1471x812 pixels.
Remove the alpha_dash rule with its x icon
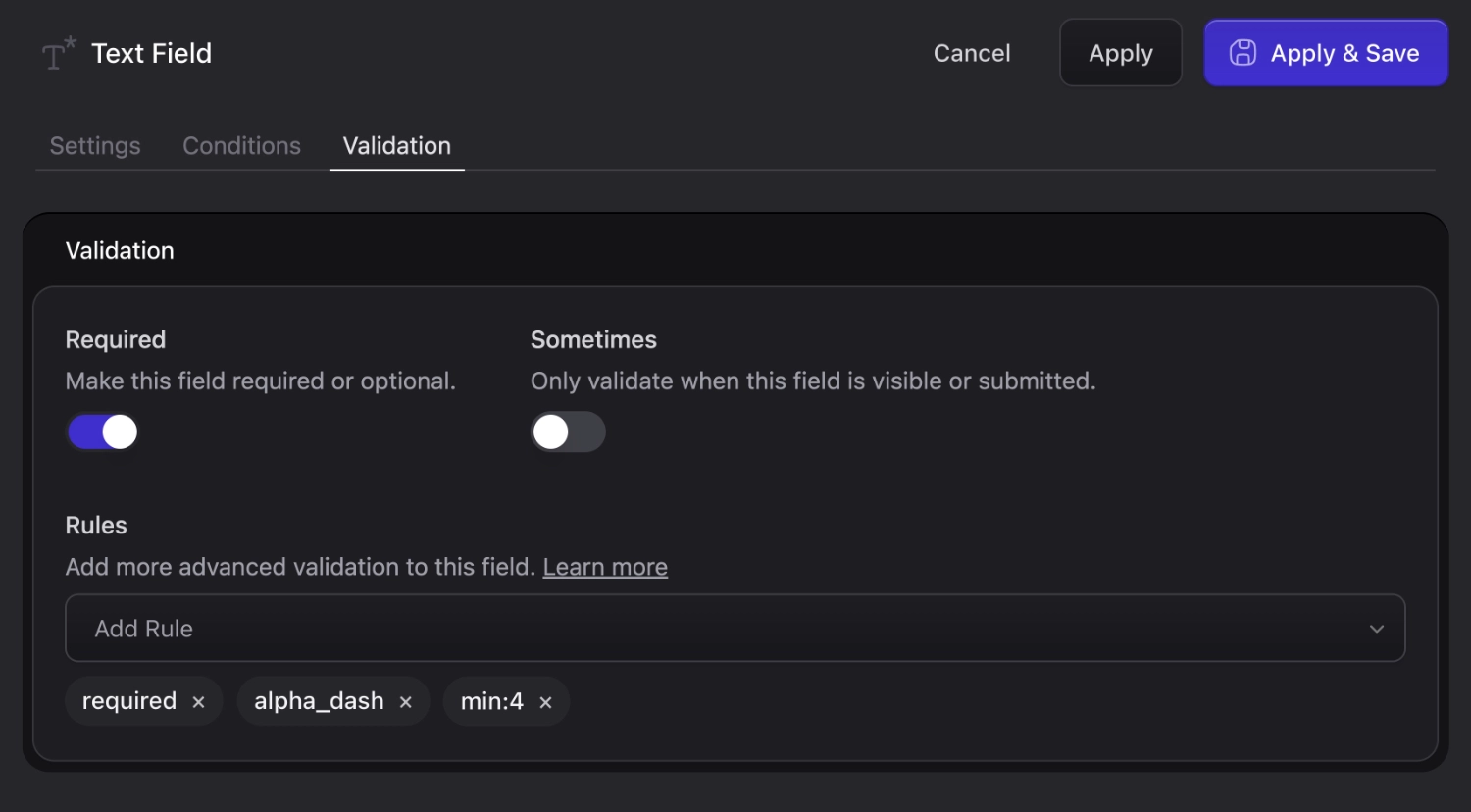pos(405,701)
